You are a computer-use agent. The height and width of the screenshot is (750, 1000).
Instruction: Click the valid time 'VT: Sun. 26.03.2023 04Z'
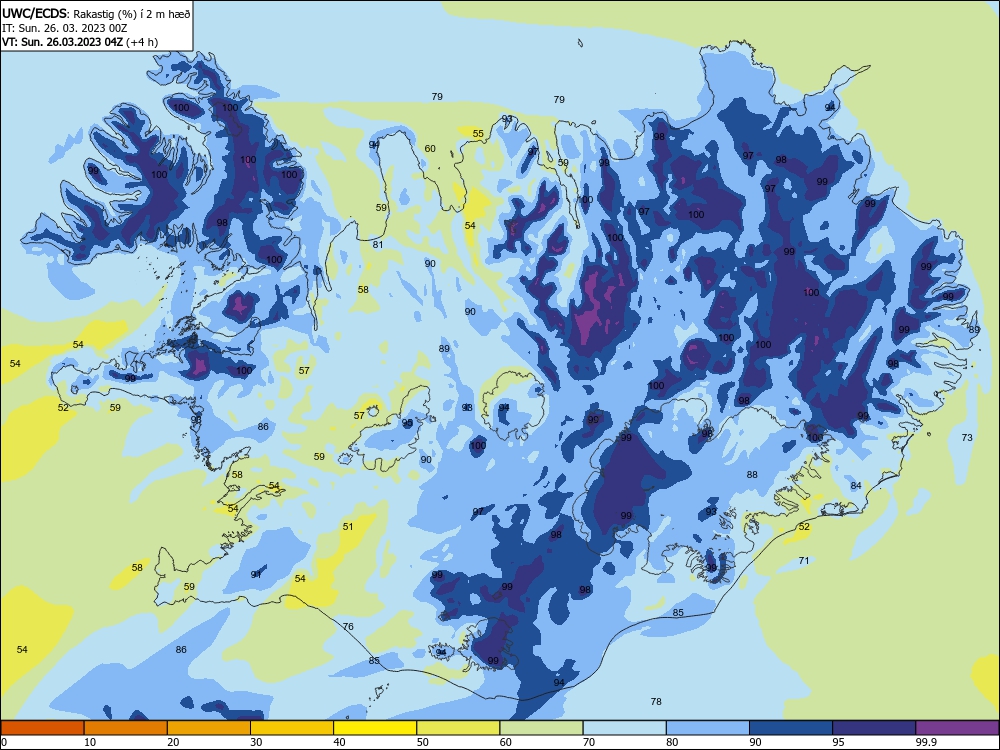(62, 42)
